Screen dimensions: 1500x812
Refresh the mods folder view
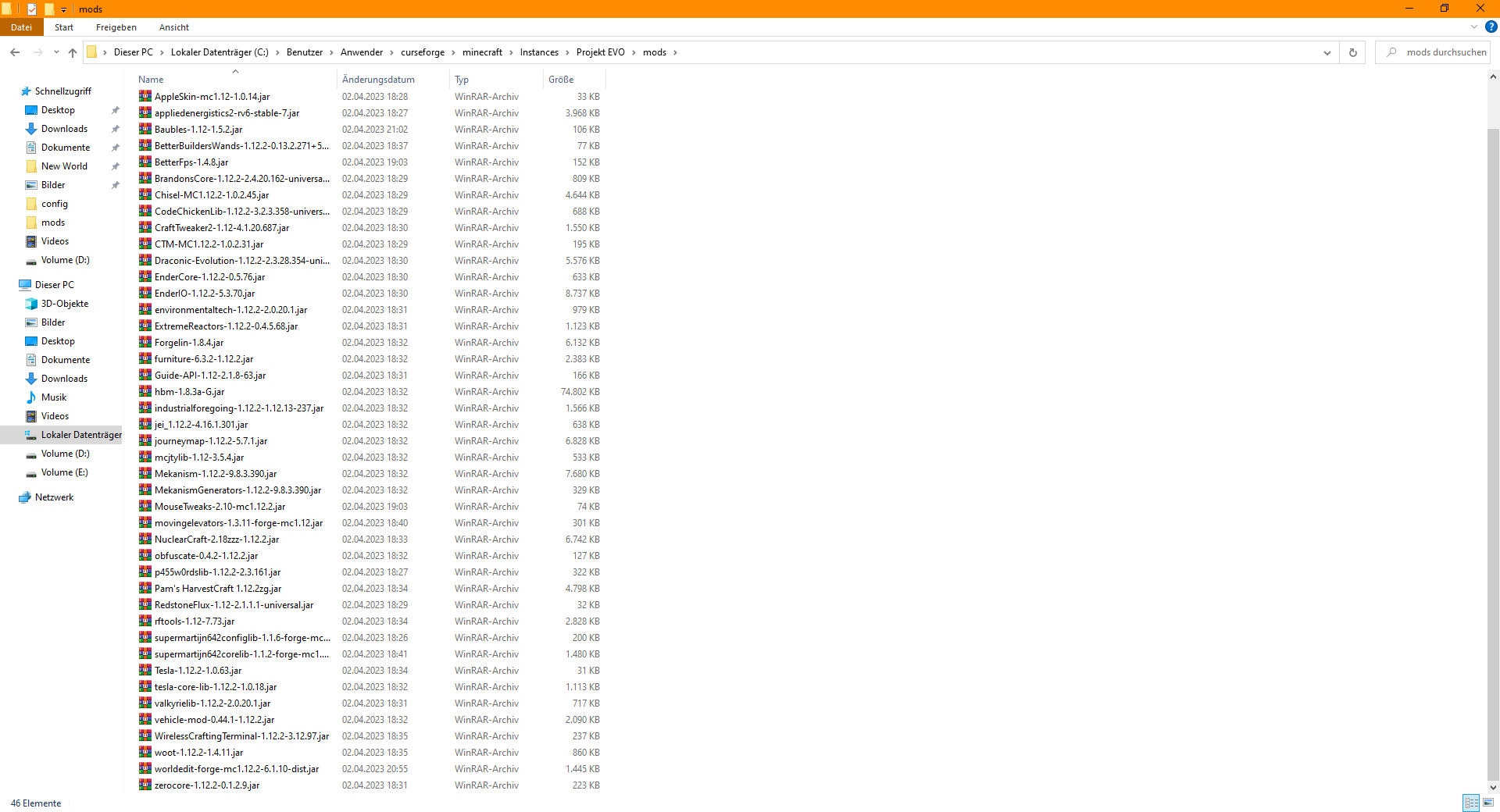[1353, 52]
